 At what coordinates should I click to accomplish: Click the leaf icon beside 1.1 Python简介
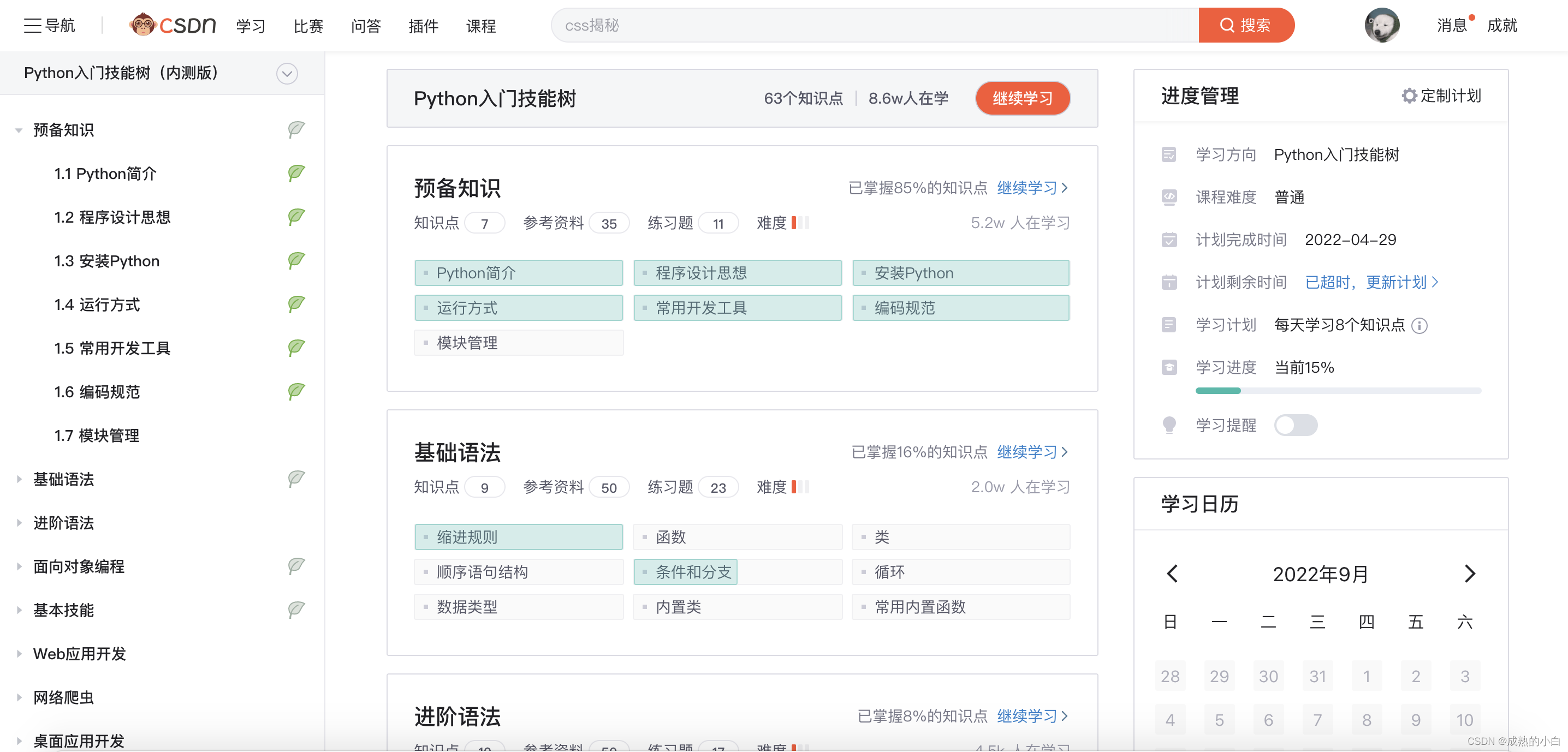[296, 174]
